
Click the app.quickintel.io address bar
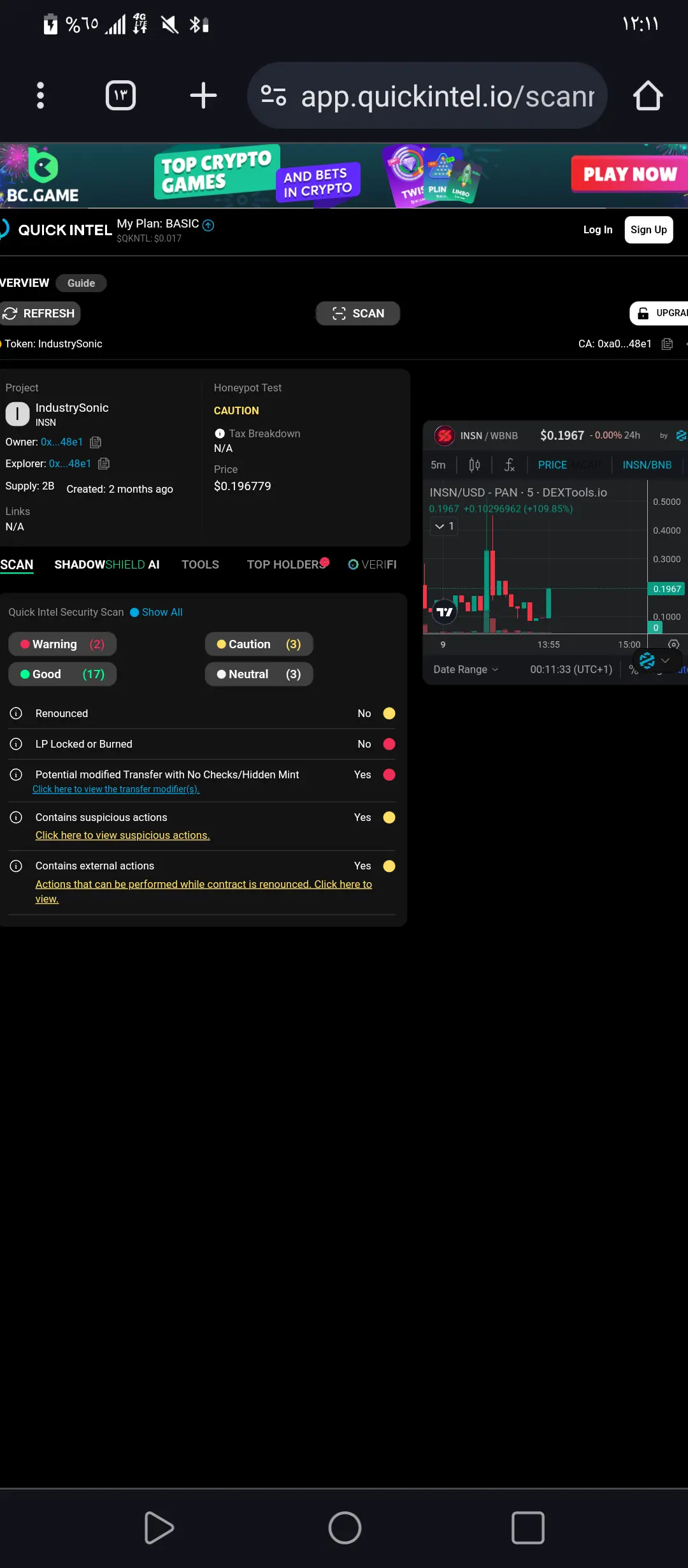click(427, 96)
